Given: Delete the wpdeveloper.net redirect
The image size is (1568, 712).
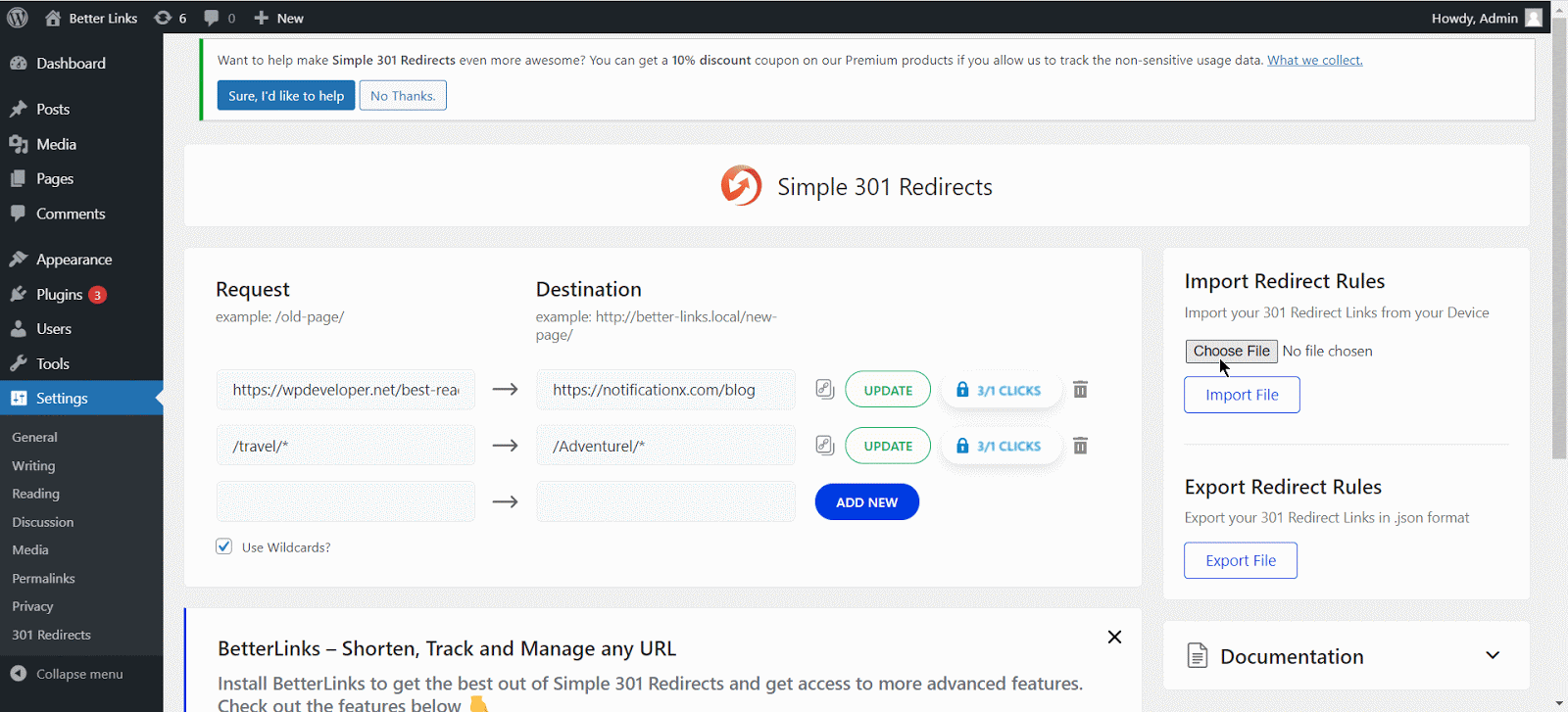Looking at the screenshot, I should point(1080,389).
